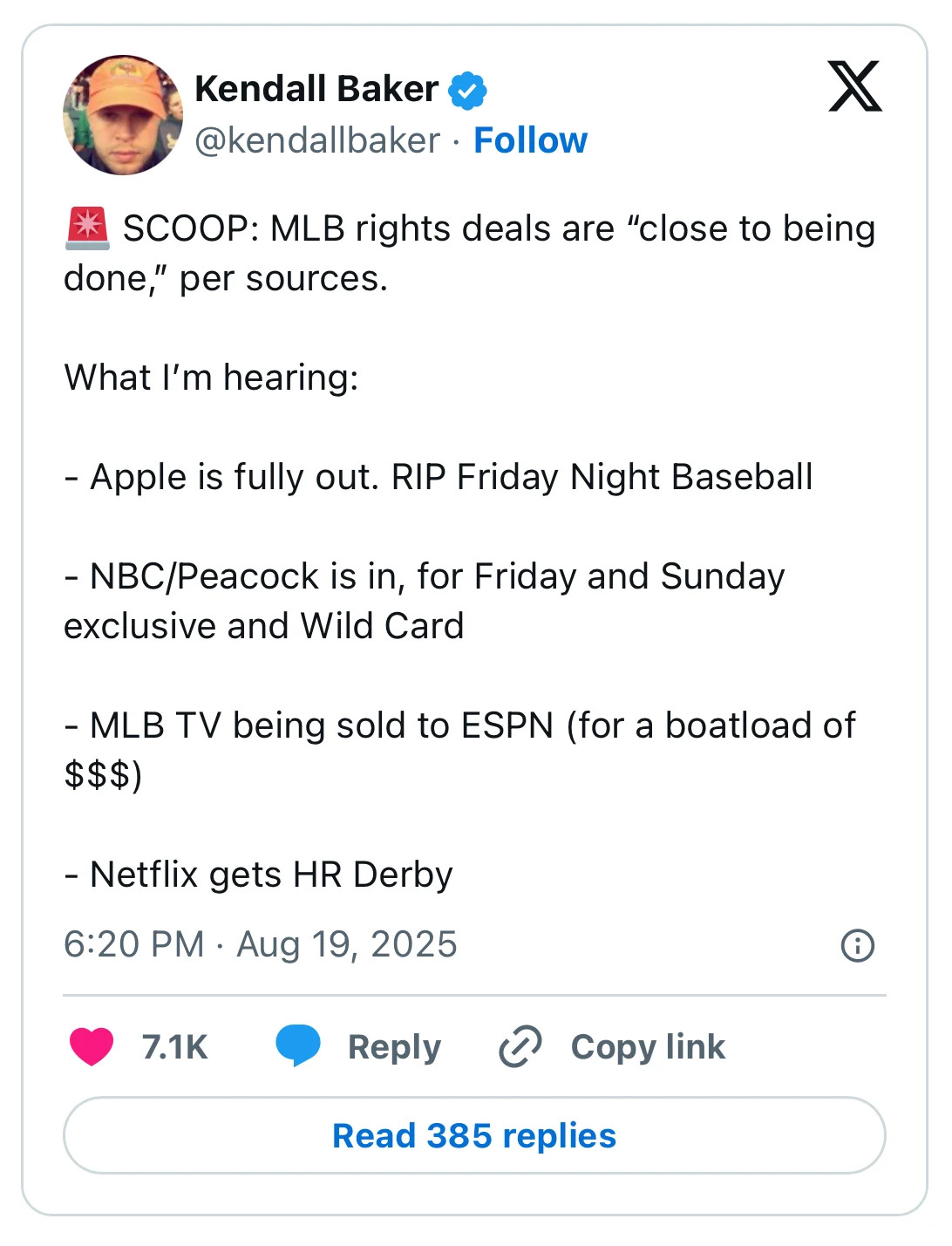
Task: Click the red siren emoji
Action: tap(87, 228)
